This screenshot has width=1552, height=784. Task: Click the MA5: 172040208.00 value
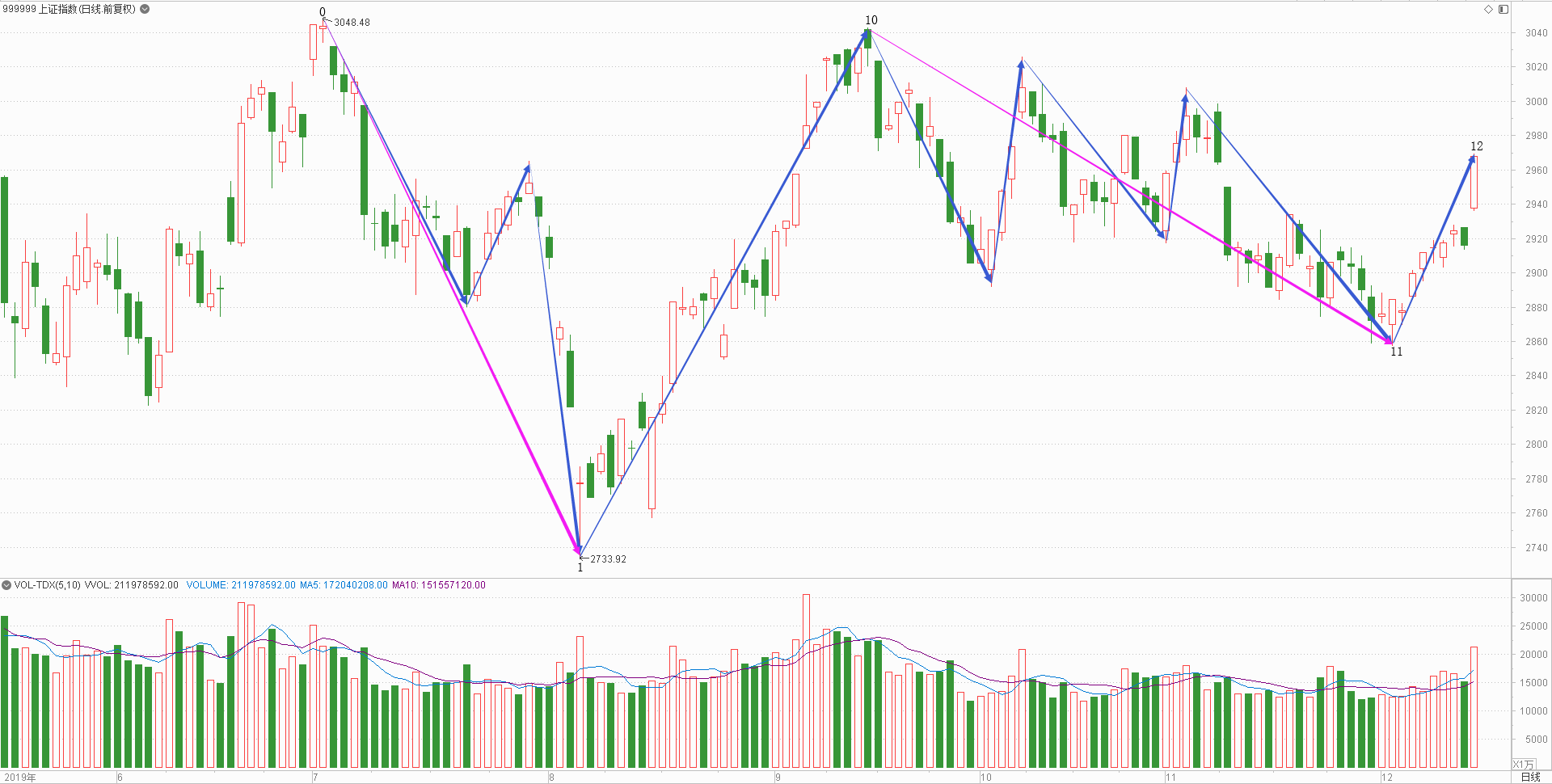[x=344, y=585]
